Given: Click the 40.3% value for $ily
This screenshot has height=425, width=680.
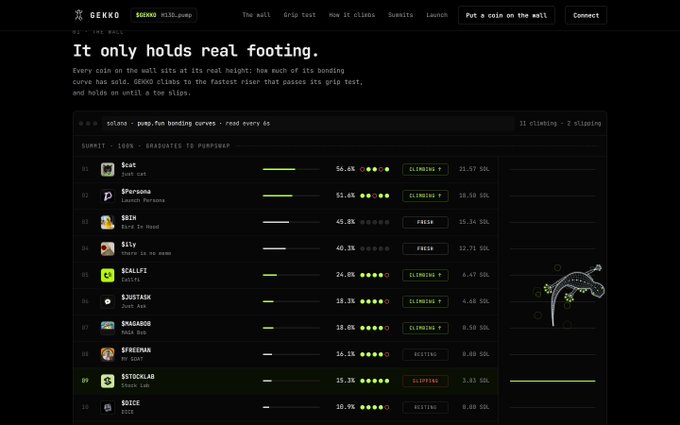Looking at the screenshot, I should pyautogui.click(x=345, y=248).
